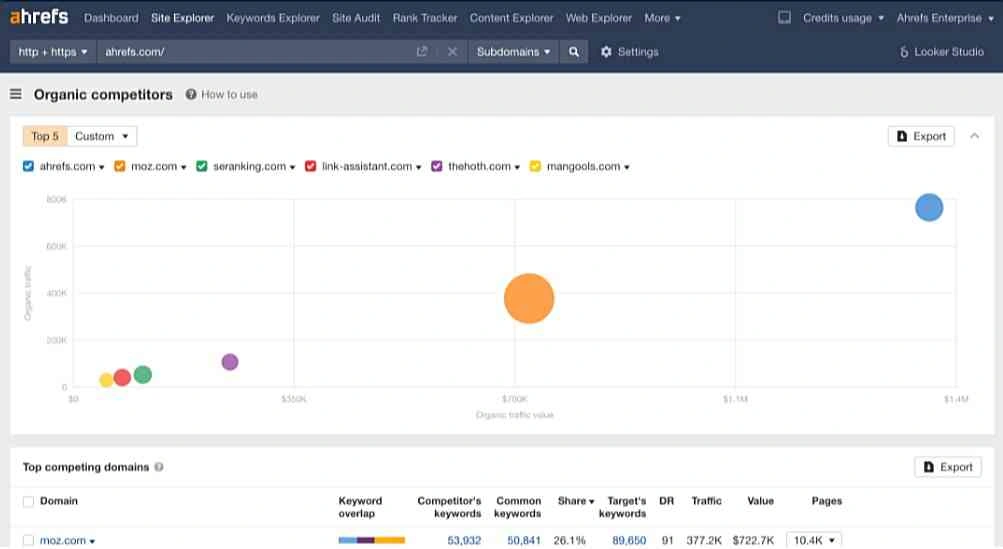Uncheck the moz.com legend checkbox
Screen dimensions: 1003x549
coord(120,166)
